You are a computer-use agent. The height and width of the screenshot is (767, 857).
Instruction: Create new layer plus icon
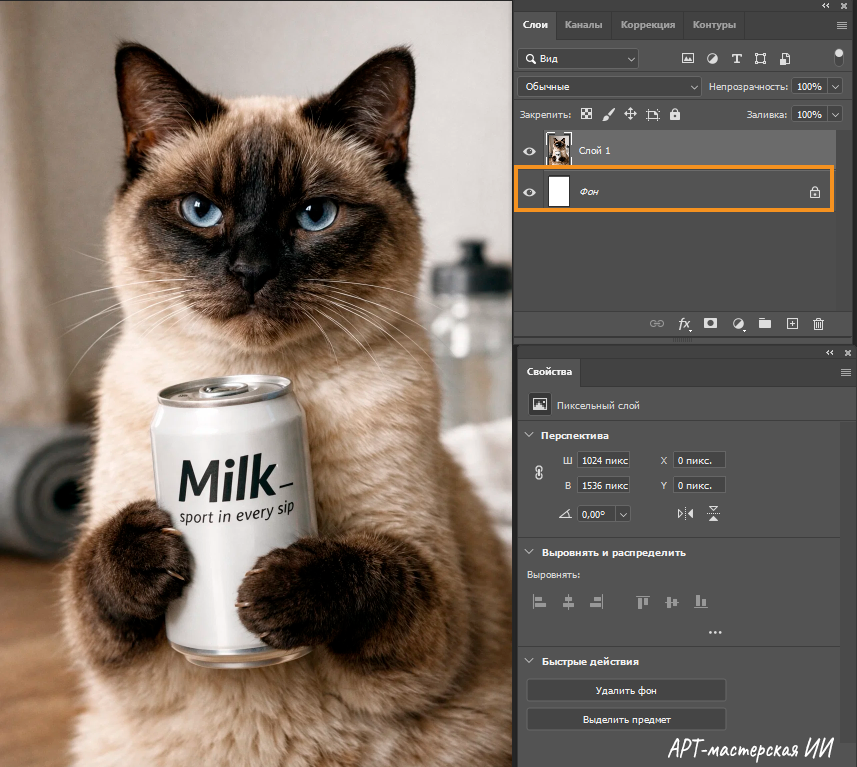click(x=792, y=324)
